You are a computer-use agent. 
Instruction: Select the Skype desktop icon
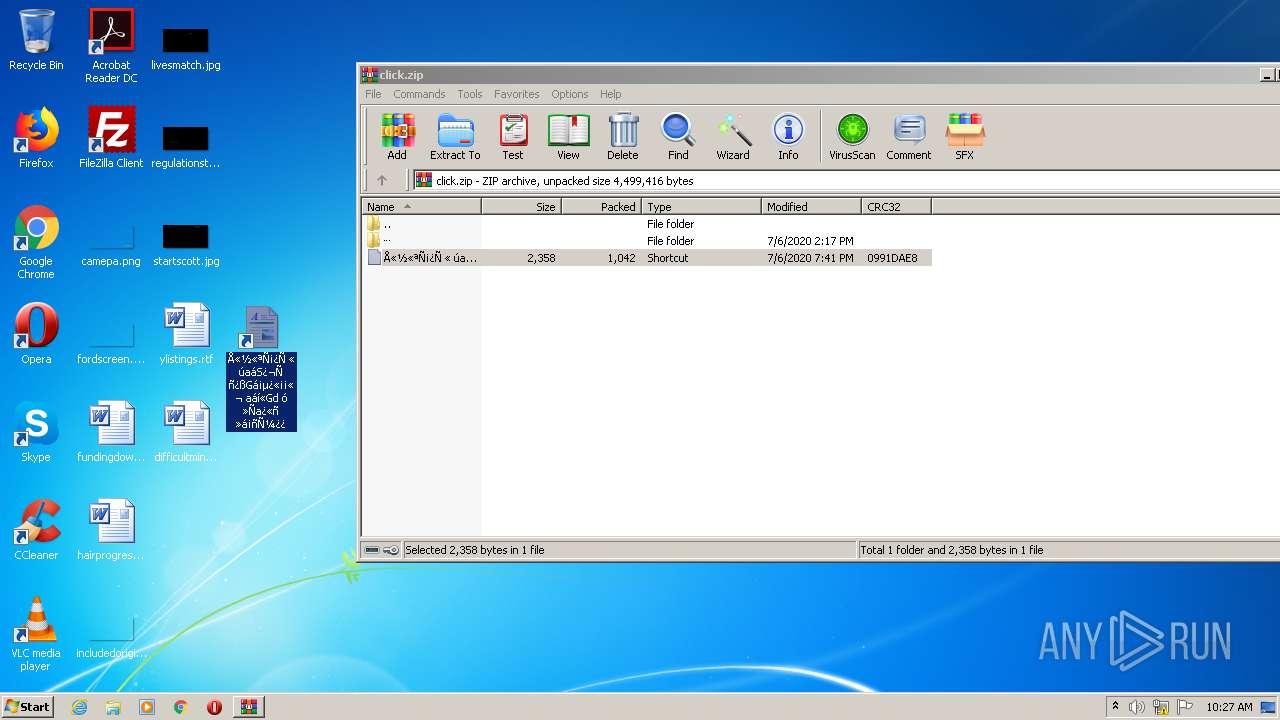pyautogui.click(x=36, y=433)
